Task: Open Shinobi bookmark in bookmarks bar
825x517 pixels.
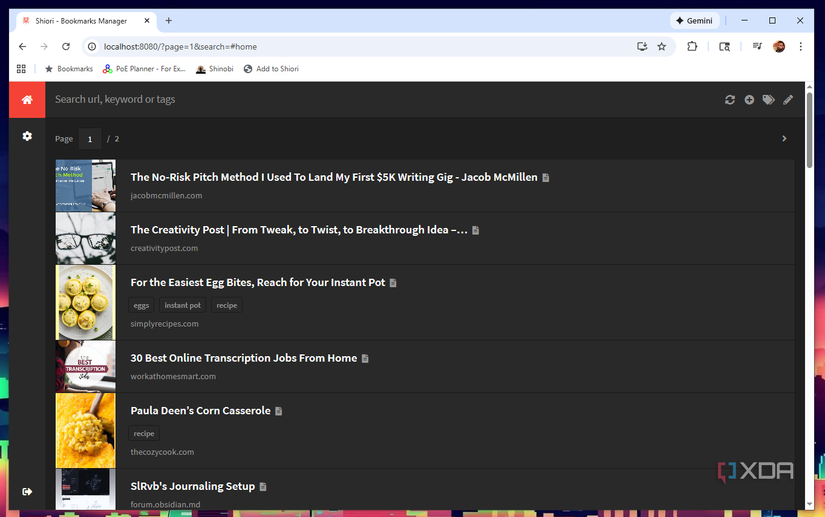Action: tap(215, 69)
